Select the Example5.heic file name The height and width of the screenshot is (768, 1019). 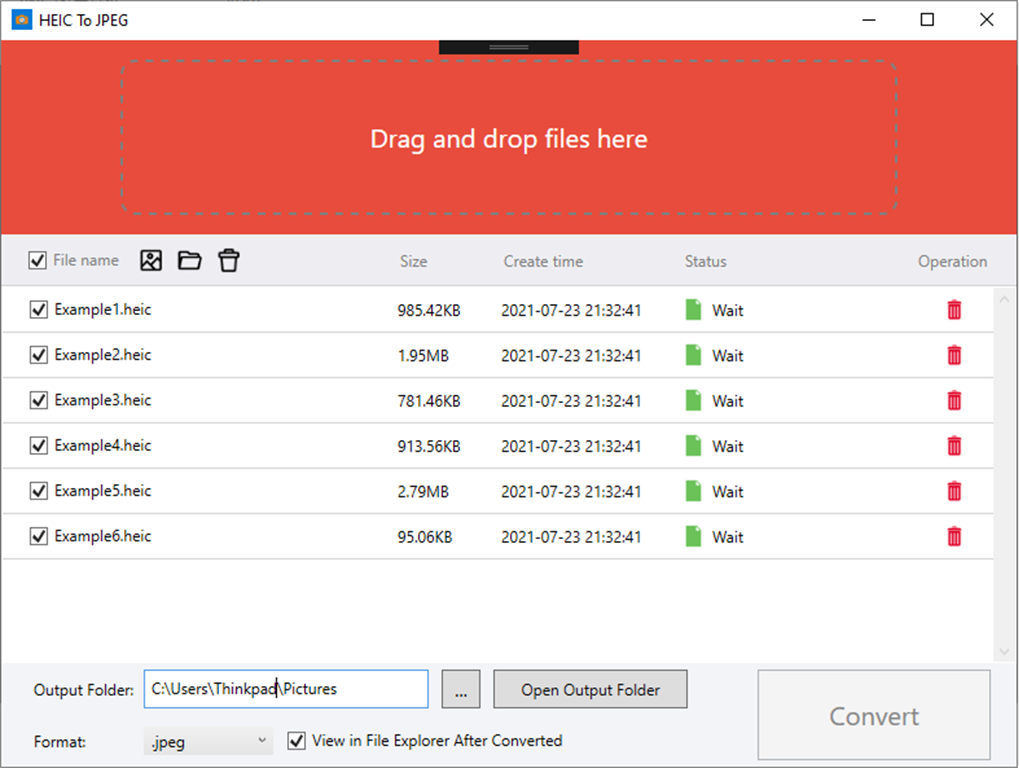point(103,491)
